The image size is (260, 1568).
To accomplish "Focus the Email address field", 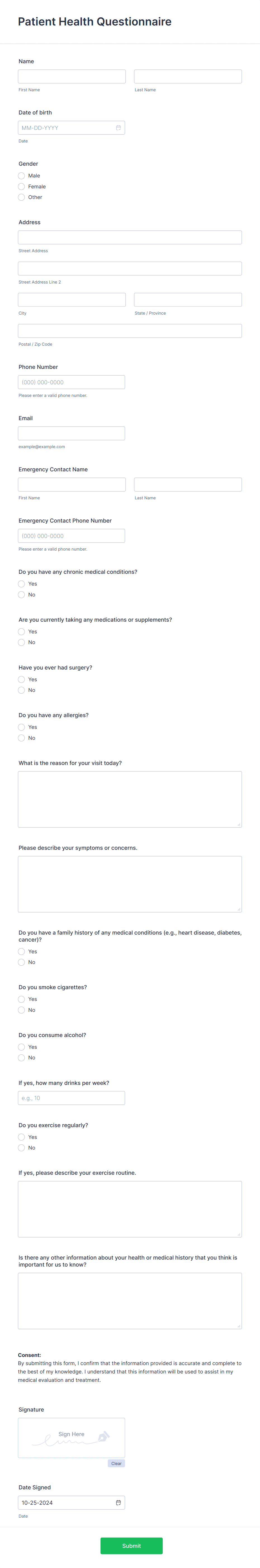I will (x=71, y=433).
